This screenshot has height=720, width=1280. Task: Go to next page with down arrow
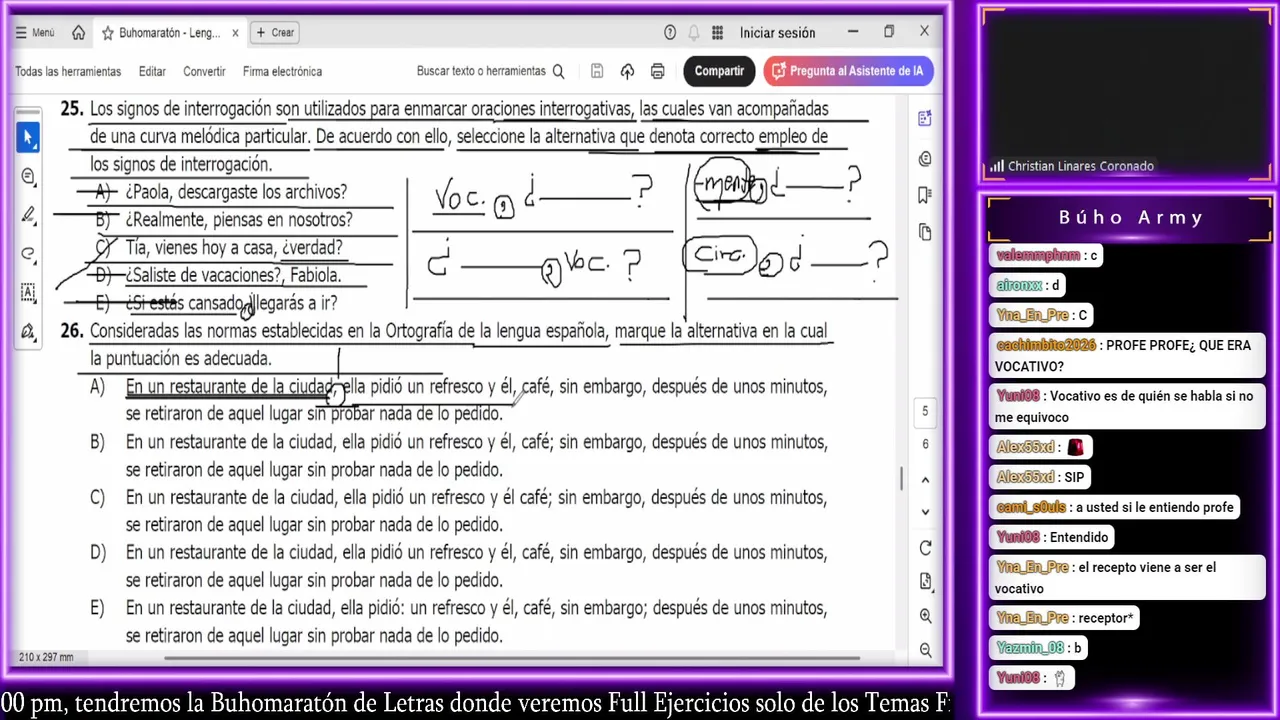(x=925, y=512)
